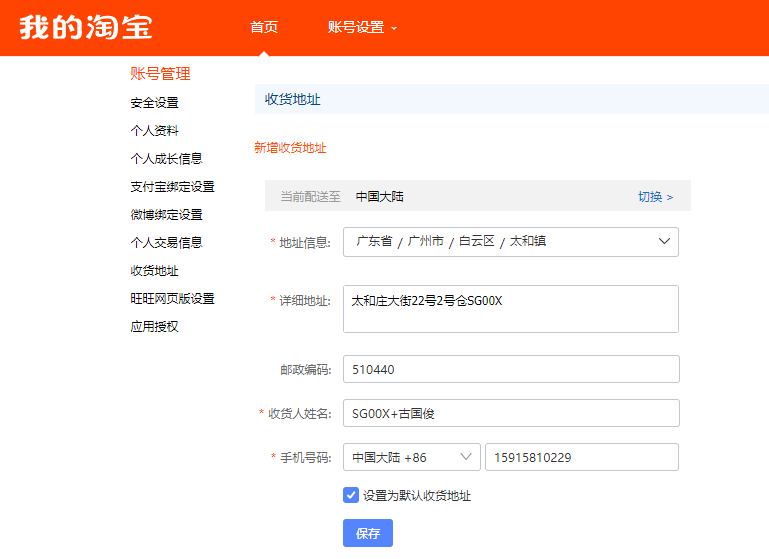This screenshot has height=559, width=769.
Task: Click the 账号管理 sidebar heading
Action: [160, 74]
